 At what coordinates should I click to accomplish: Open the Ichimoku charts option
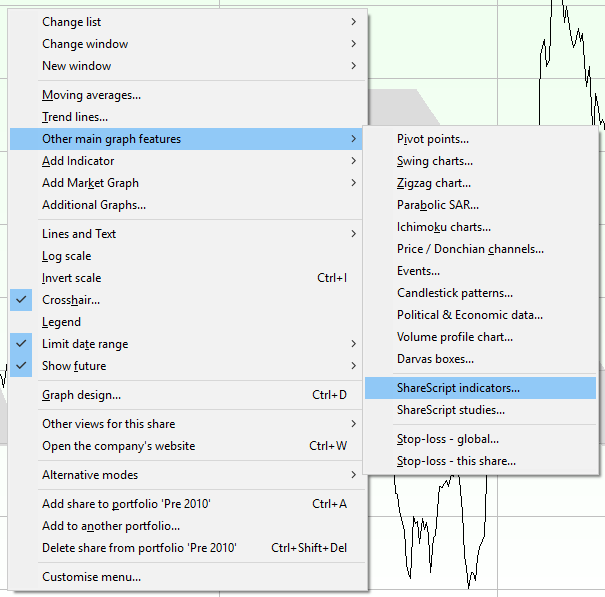click(443, 227)
